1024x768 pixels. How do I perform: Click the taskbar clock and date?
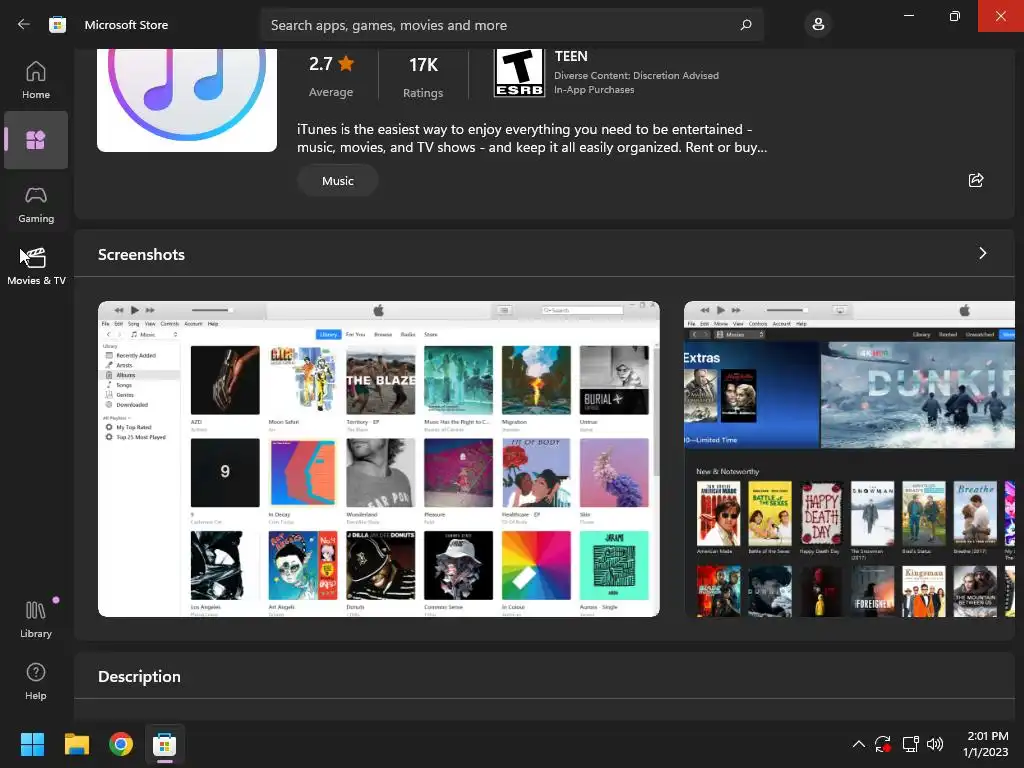click(x=986, y=744)
